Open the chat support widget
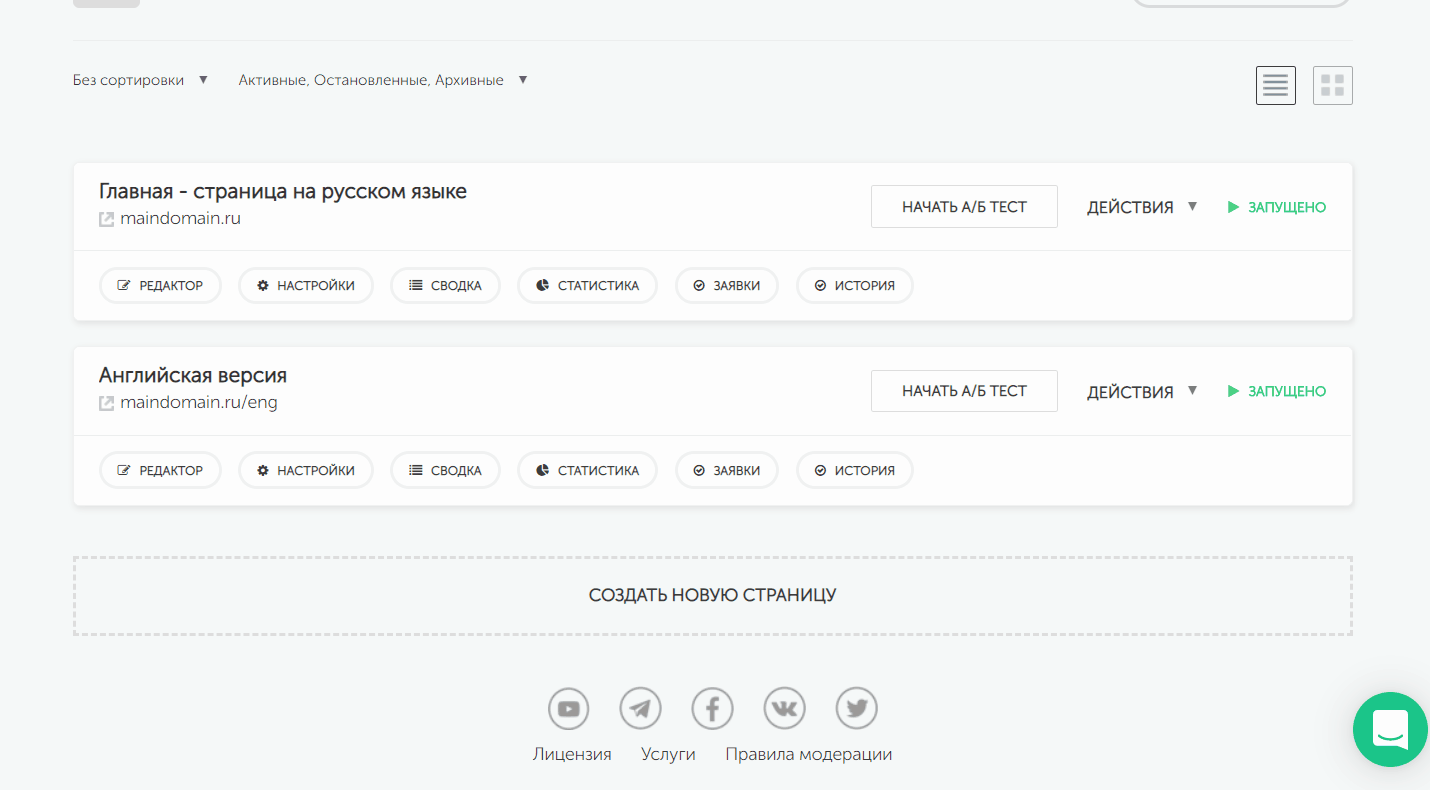Viewport: 1430px width, 790px height. (x=1390, y=730)
